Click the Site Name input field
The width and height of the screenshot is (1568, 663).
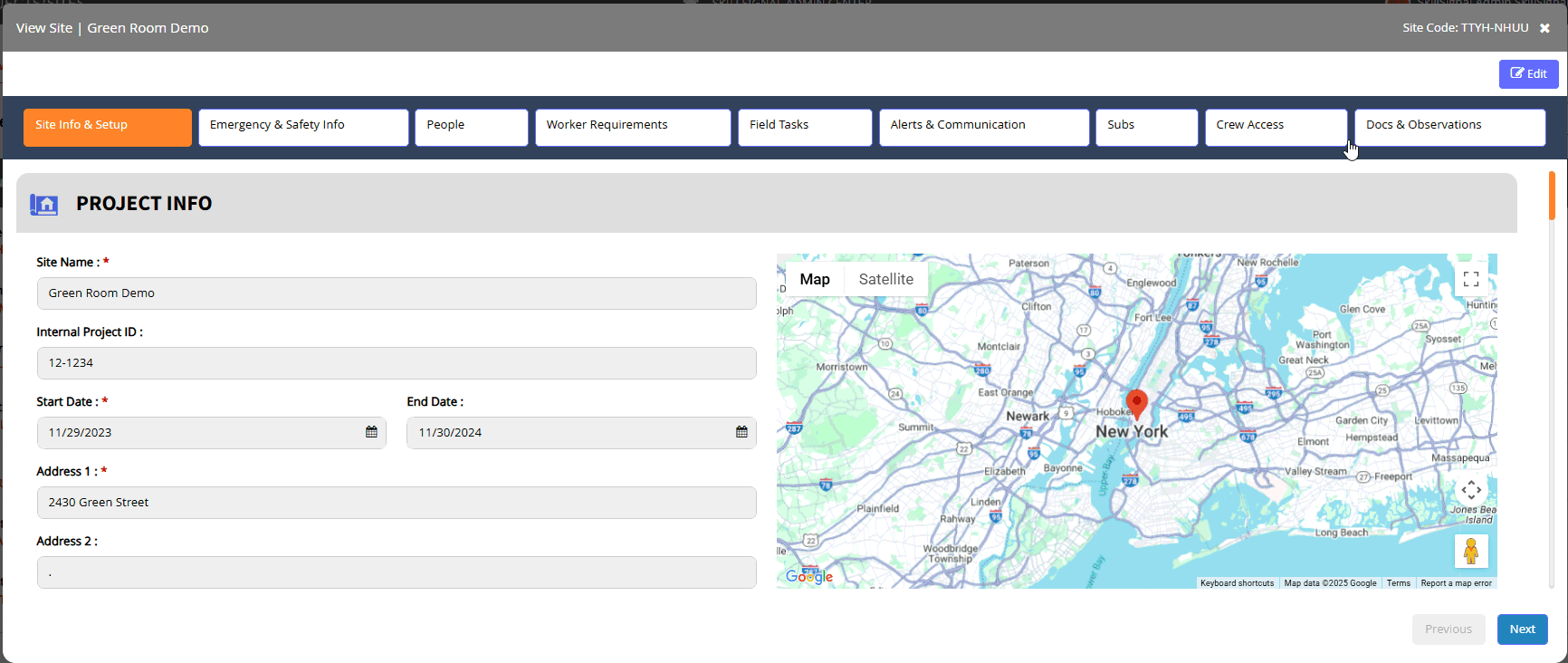397,293
